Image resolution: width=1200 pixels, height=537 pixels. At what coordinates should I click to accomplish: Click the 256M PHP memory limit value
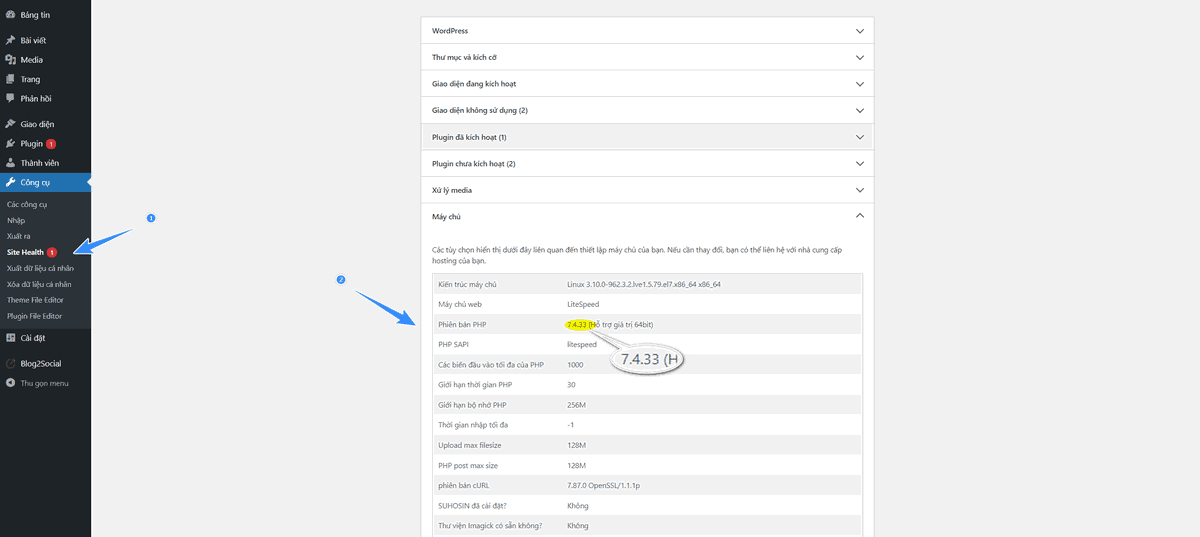click(x=576, y=404)
